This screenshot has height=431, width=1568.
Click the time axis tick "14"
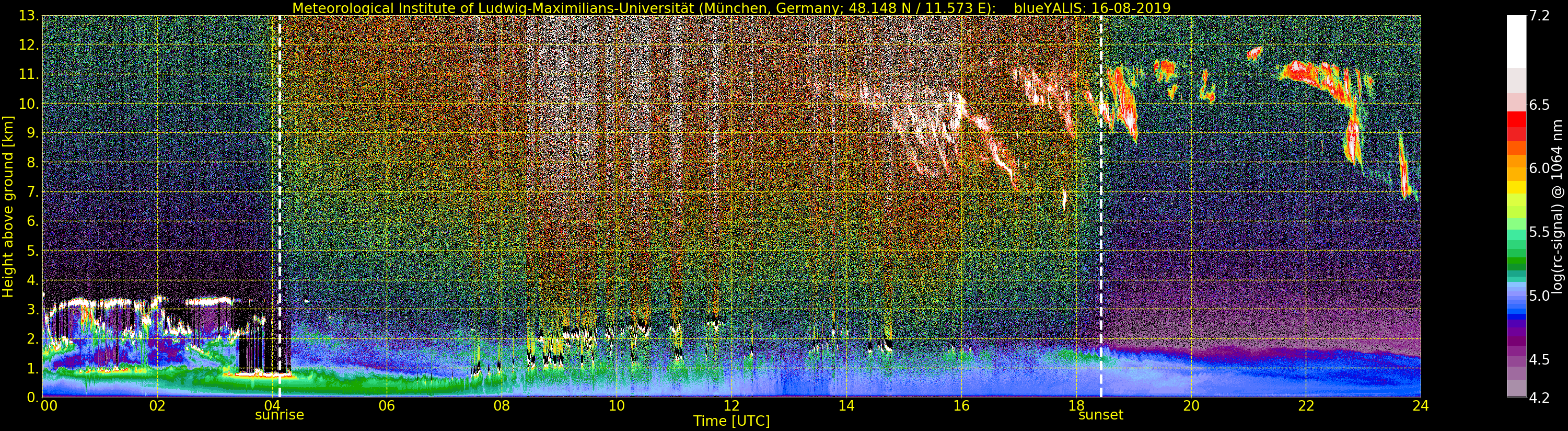tap(846, 406)
